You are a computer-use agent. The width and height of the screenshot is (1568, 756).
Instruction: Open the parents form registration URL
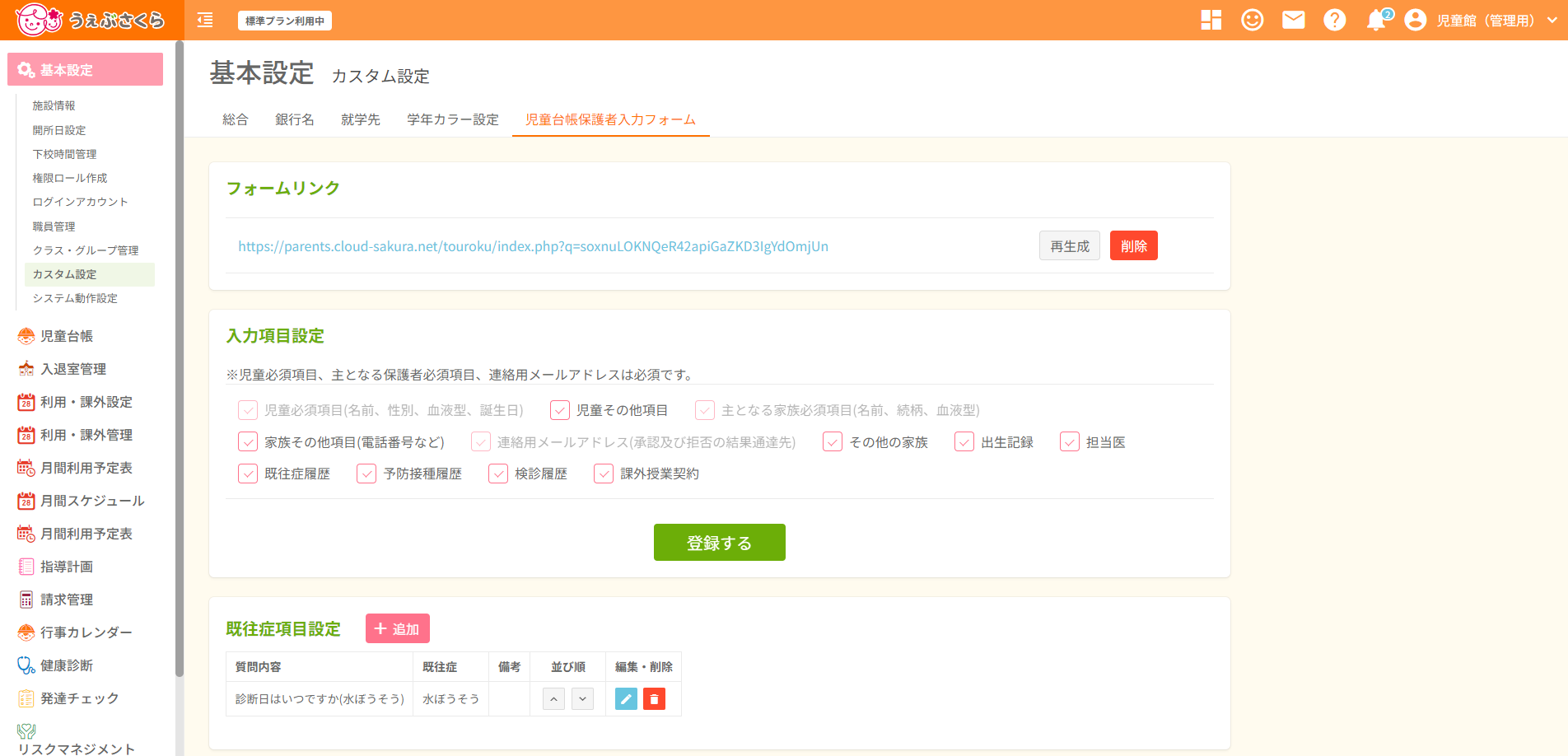pos(533,246)
